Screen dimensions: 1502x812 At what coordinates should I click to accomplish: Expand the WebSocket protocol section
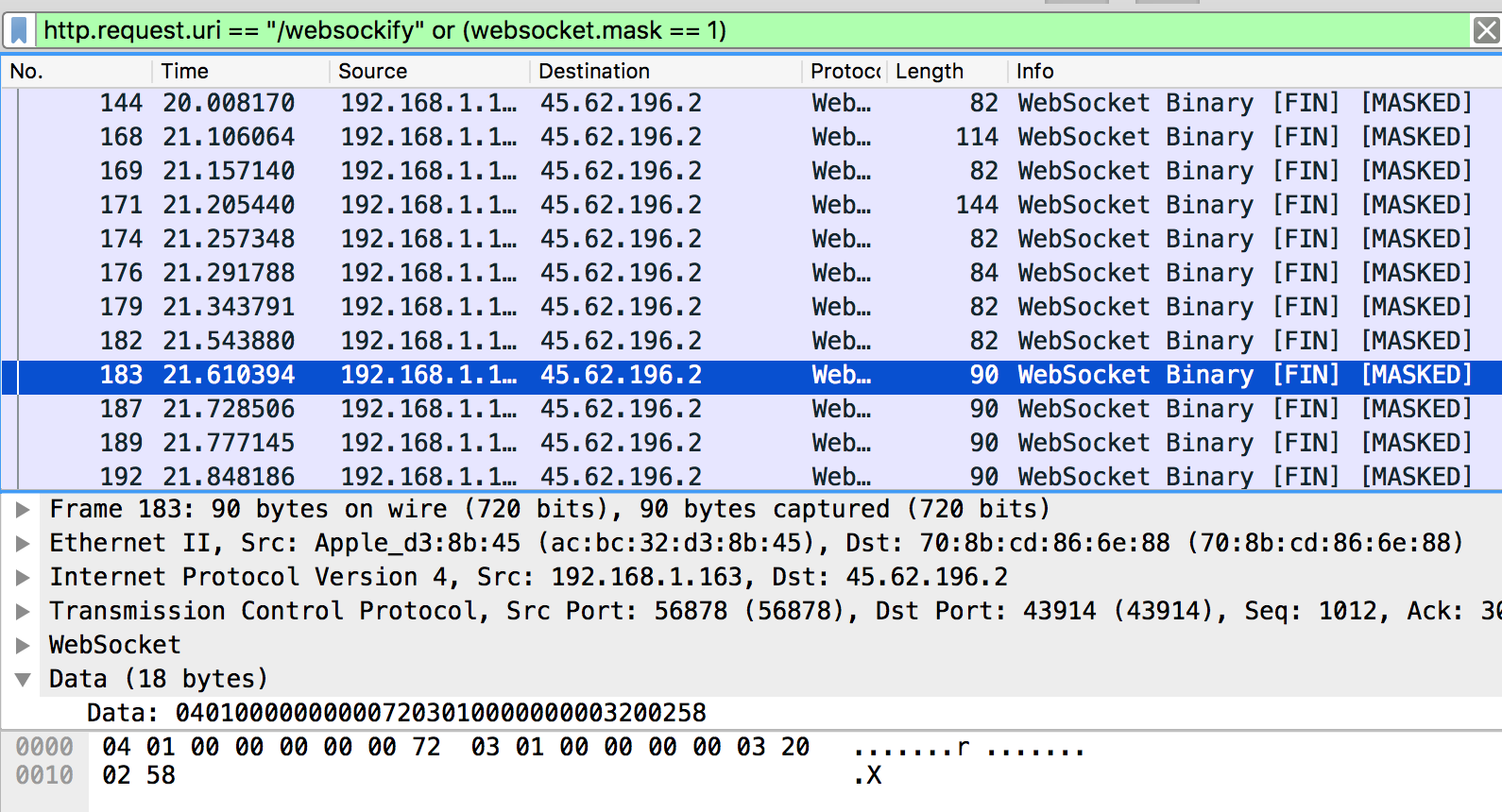(x=23, y=646)
